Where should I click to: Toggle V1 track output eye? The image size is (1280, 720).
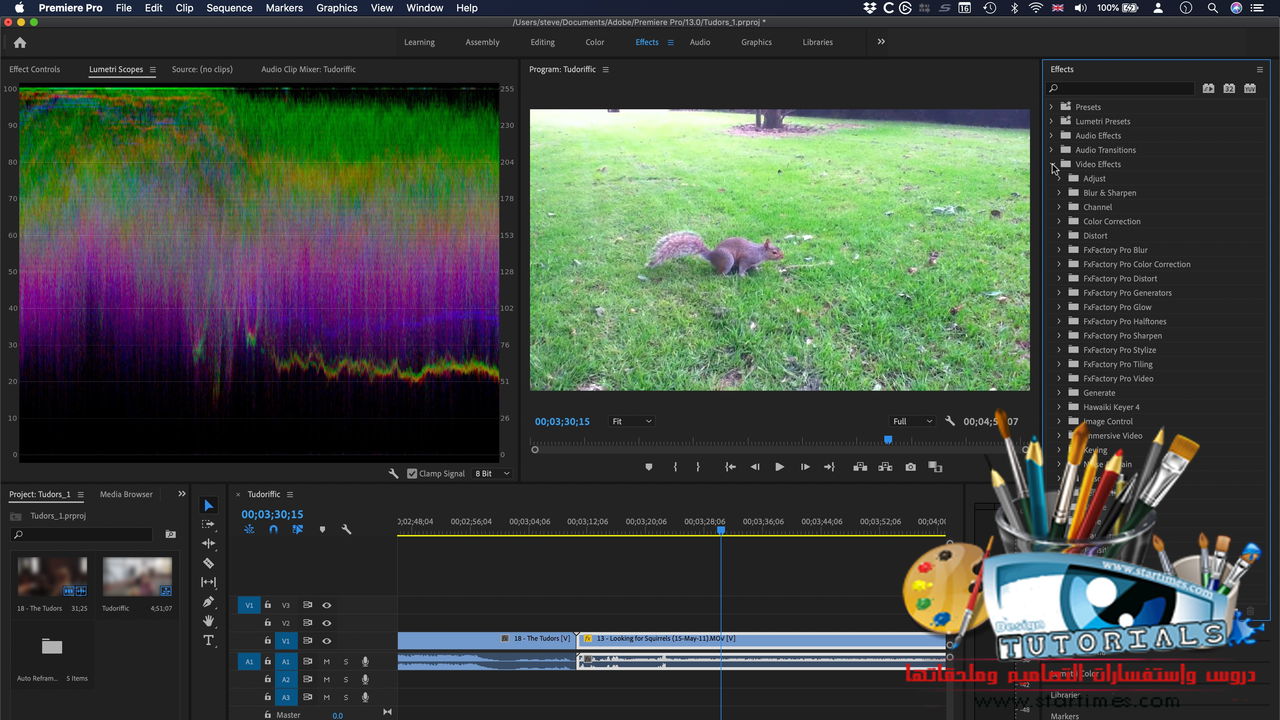click(326, 641)
